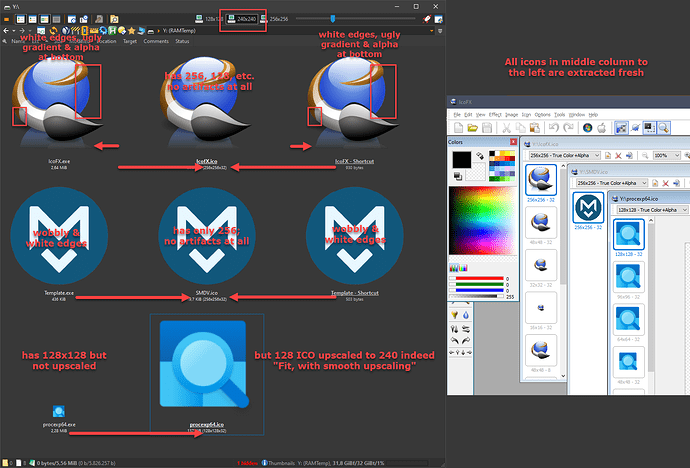Expand the address bar dropdown arrow
This screenshot has height=468, width=690.
point(432,31)
